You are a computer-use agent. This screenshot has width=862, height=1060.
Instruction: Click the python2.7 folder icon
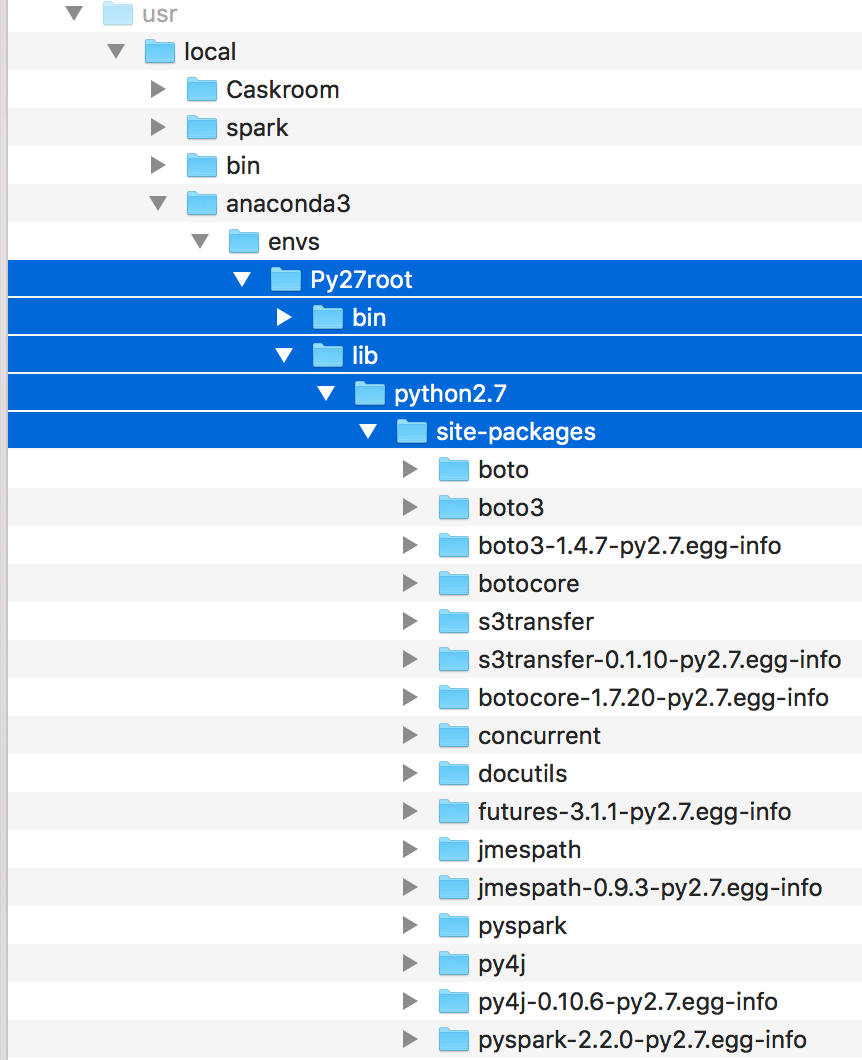[x=369, y=393]
